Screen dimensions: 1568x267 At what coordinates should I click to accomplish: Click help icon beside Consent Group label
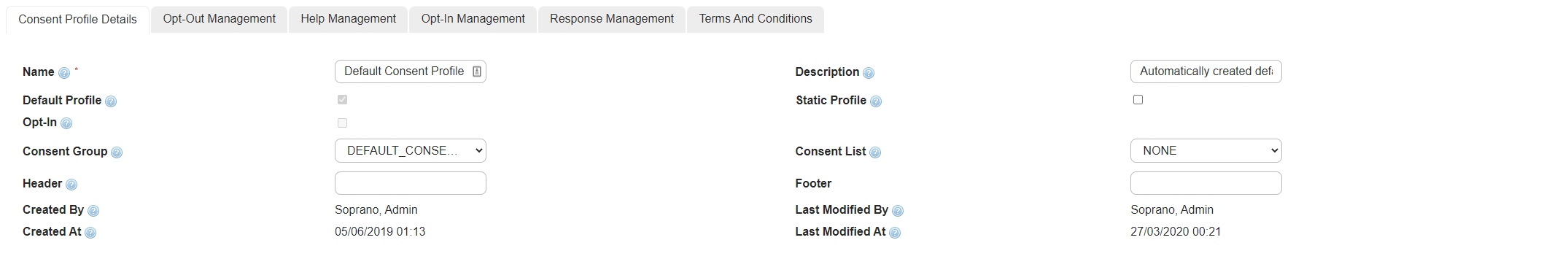117,152
